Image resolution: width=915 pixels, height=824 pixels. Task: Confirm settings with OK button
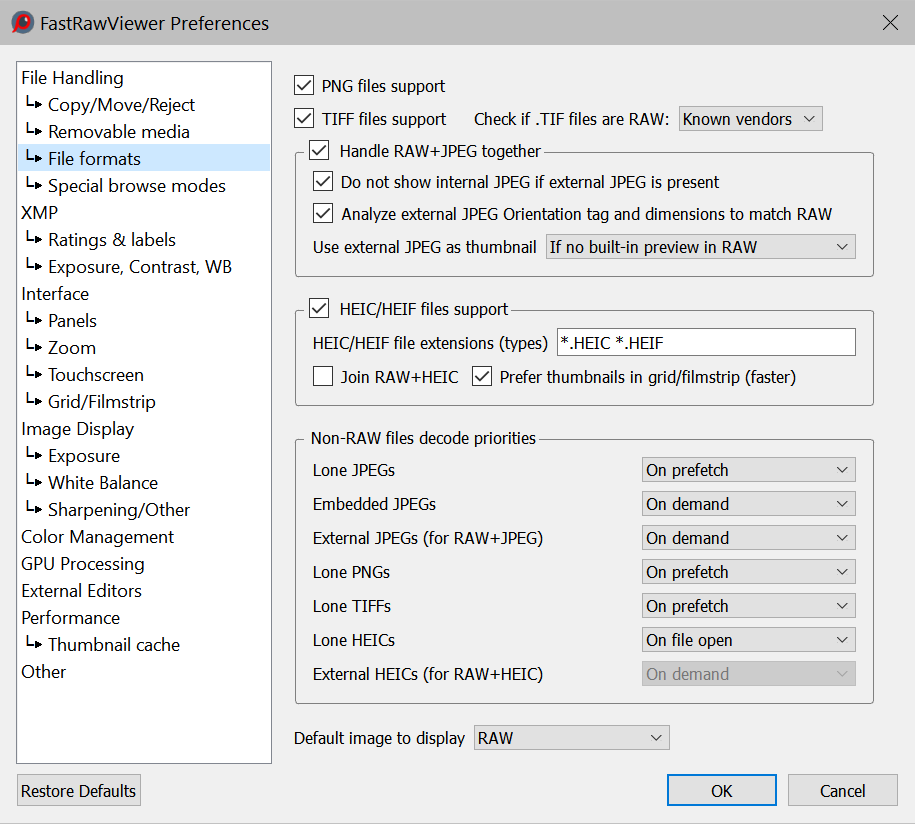click(721, 791)
